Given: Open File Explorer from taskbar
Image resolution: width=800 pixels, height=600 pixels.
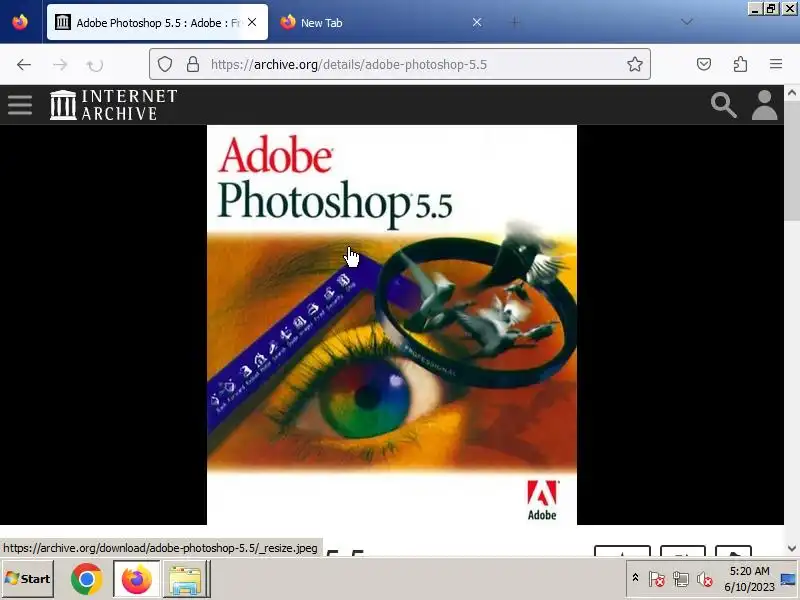Looking at the screenshot, I should 186,579.
